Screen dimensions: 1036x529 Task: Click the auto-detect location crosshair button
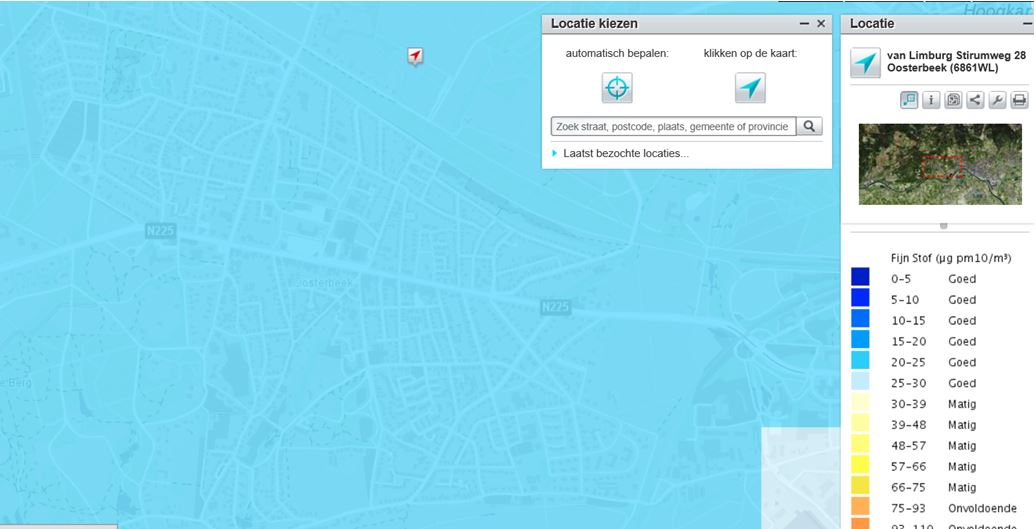pos(617,88)
